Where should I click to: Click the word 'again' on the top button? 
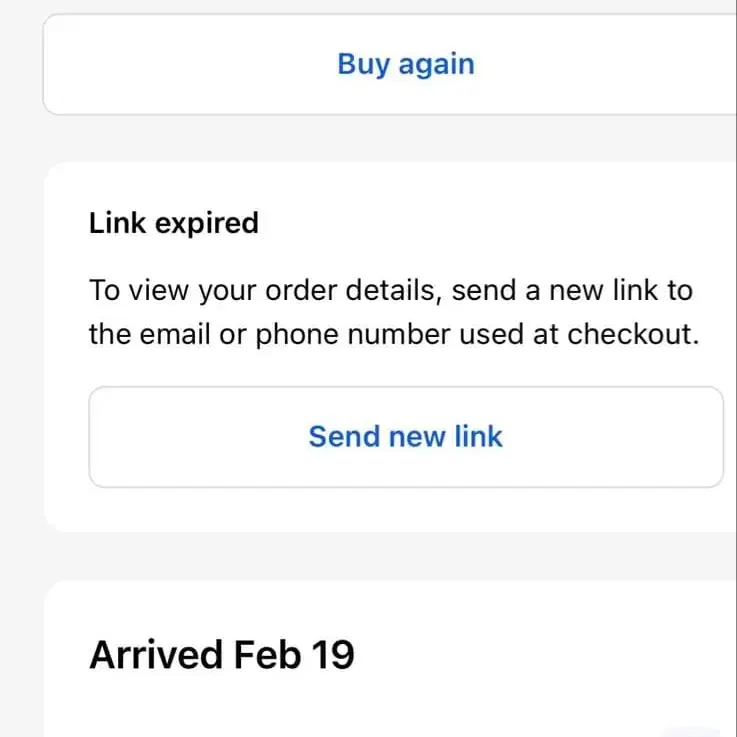click(436, 64)
